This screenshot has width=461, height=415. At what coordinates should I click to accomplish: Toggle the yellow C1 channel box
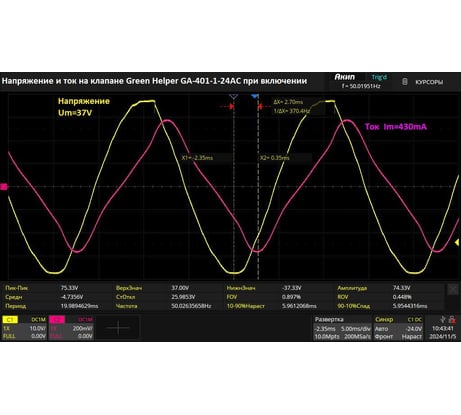coord(24,328)
